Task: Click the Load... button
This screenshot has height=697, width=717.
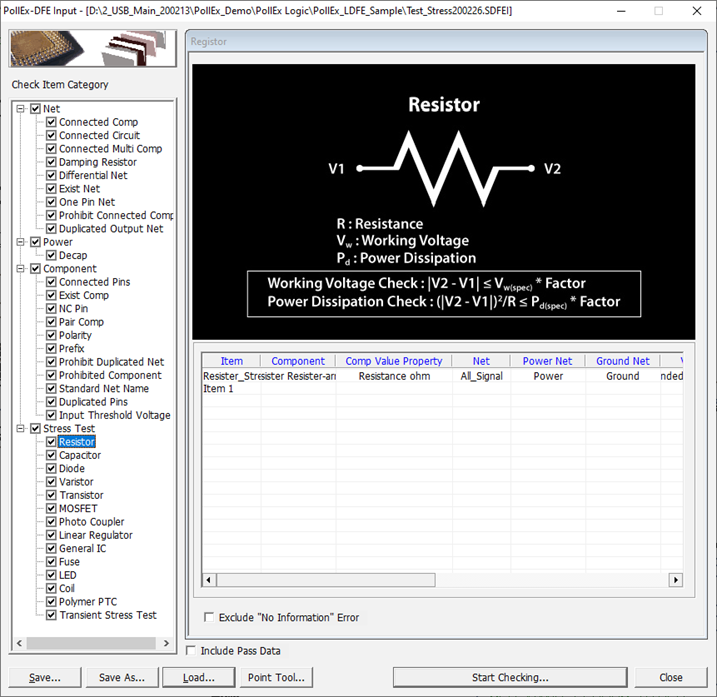Action: [x=198, y=677]
